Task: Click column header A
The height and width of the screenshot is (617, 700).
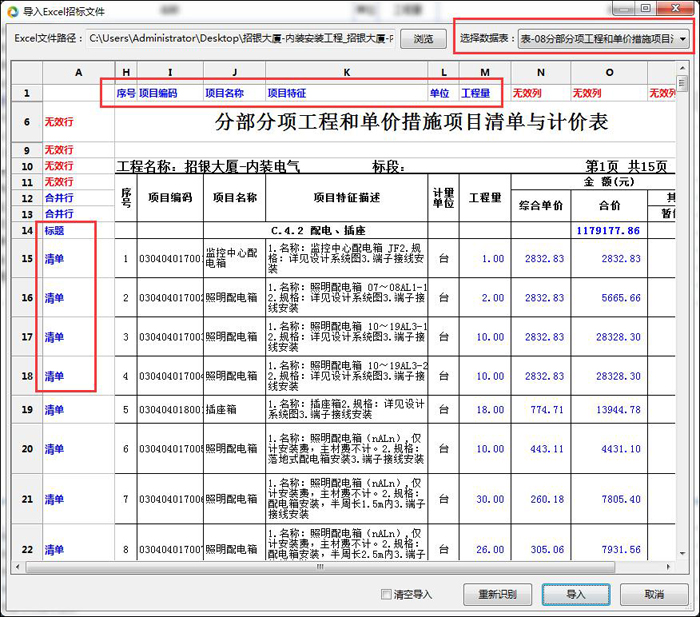Action: (79, 73)
